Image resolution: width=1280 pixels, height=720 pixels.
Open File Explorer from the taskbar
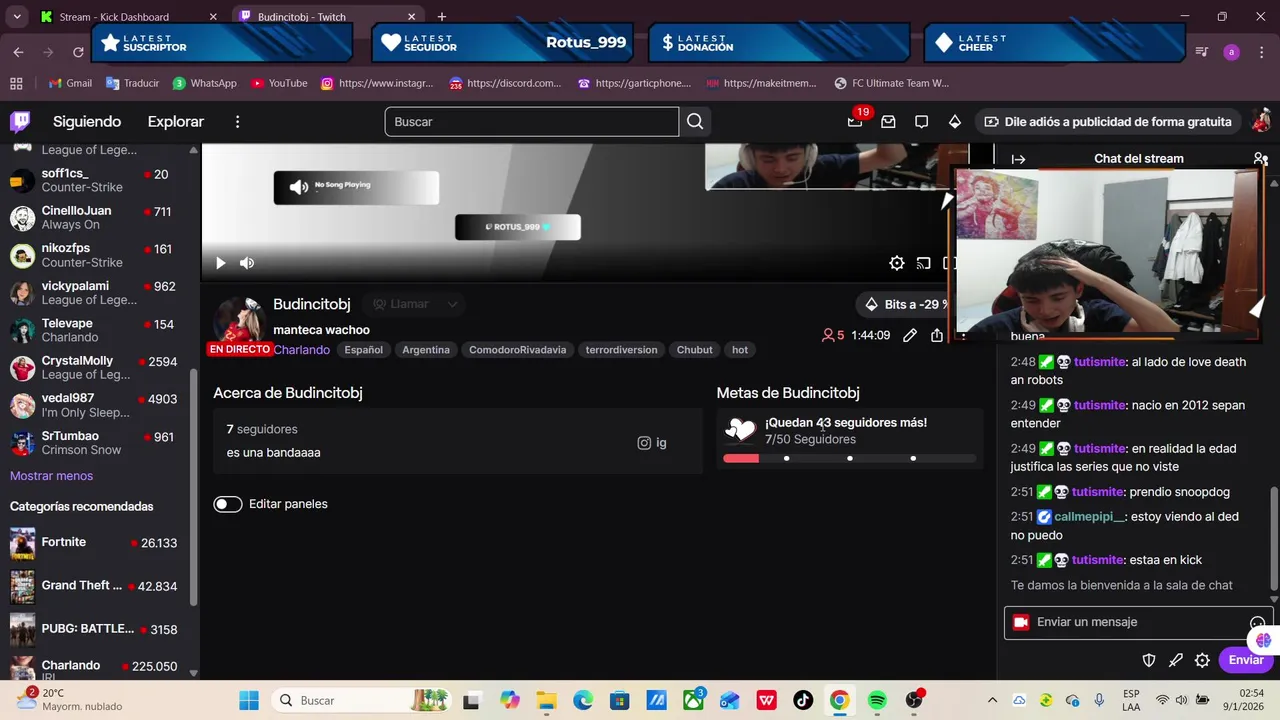[545, 700]
